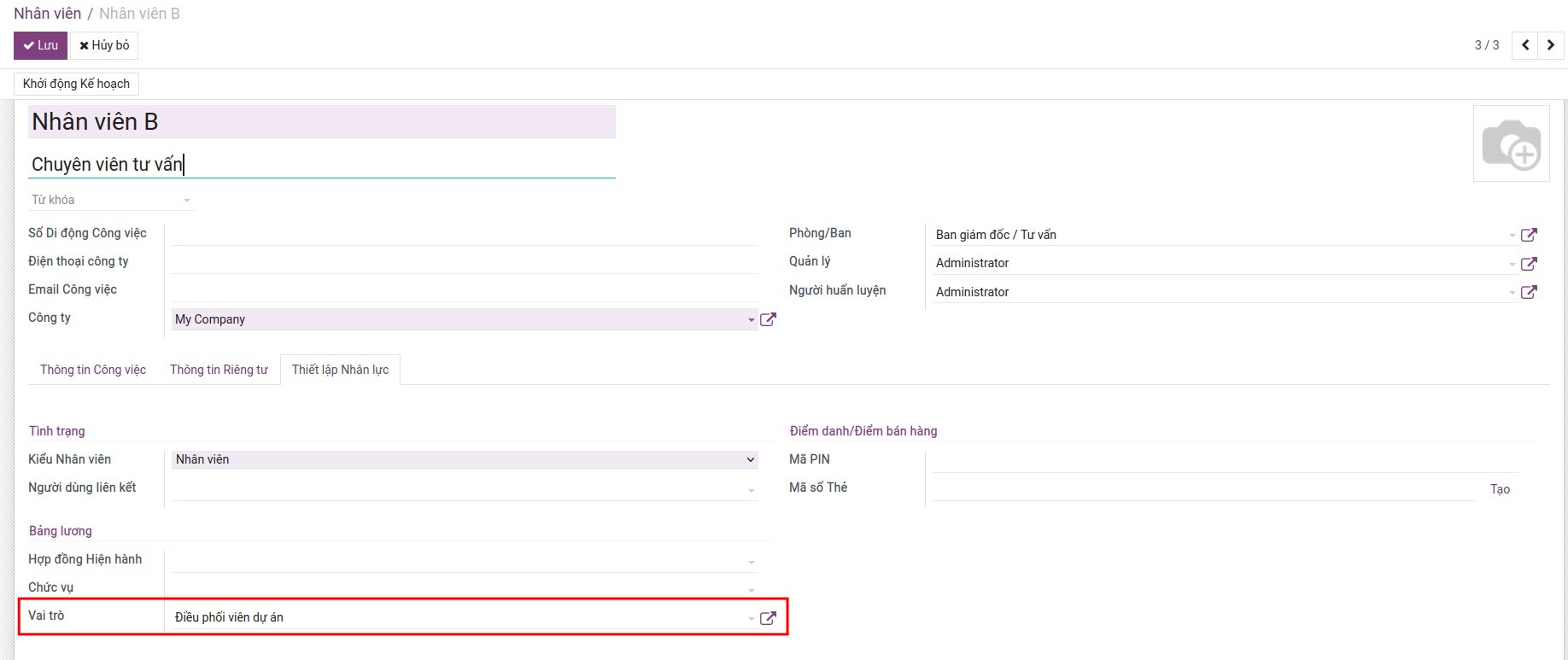Open Quản lý record external link icon
Viewport: 1568px width, 660px height.
1529,264
